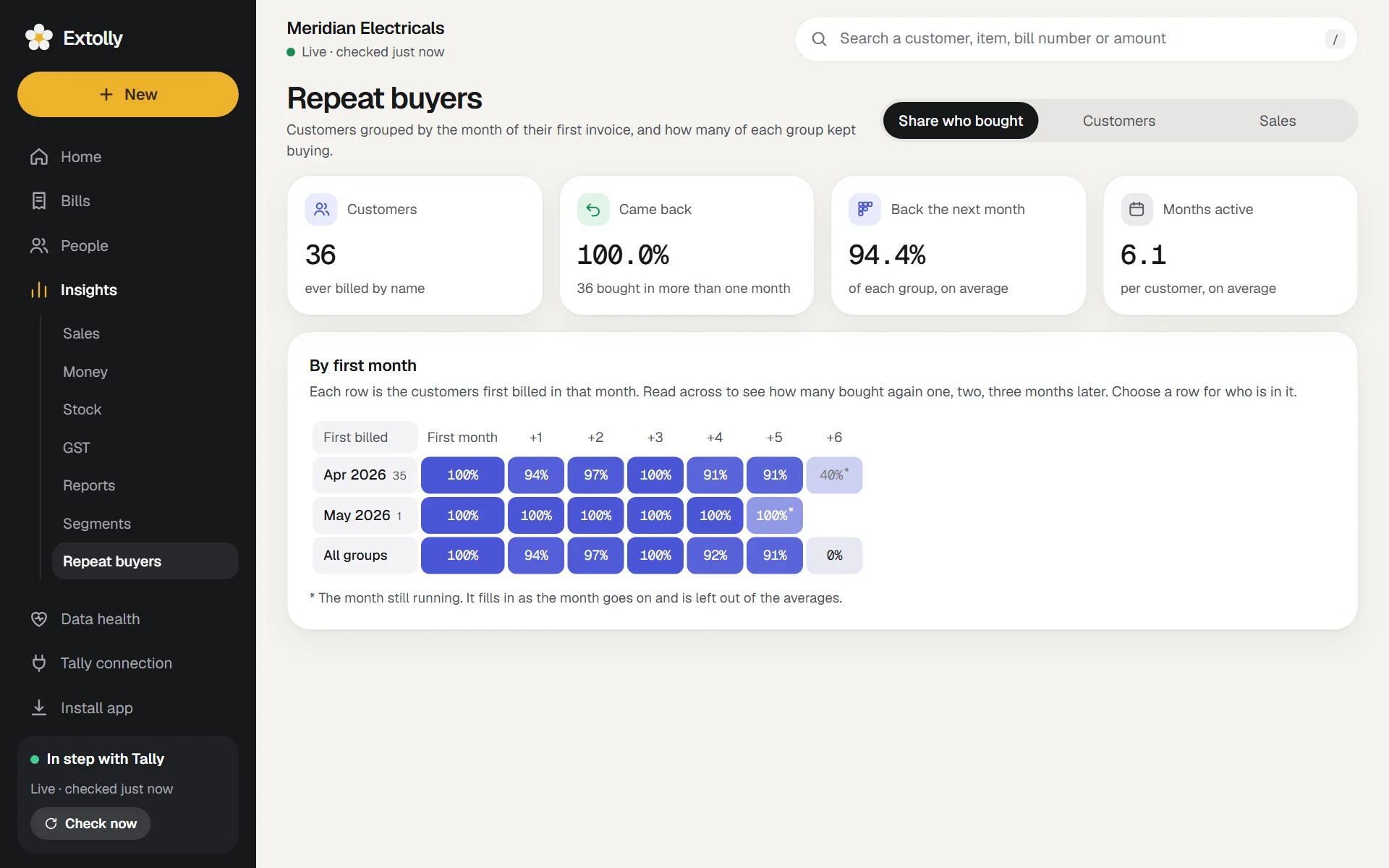Click the slash shortcut badge in search

1335,39
